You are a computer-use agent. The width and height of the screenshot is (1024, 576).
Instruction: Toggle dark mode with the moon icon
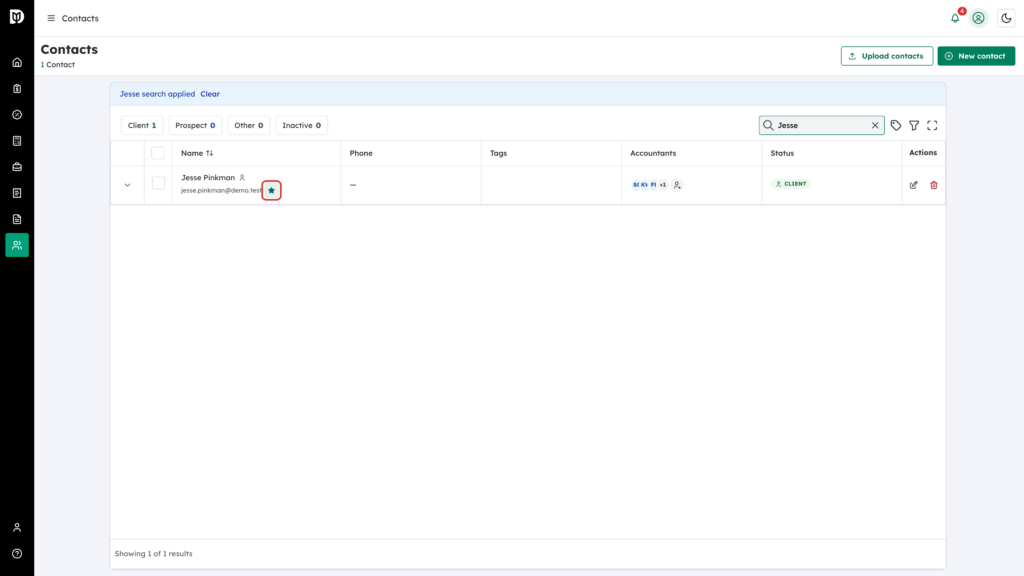[x=1006, y=18]
